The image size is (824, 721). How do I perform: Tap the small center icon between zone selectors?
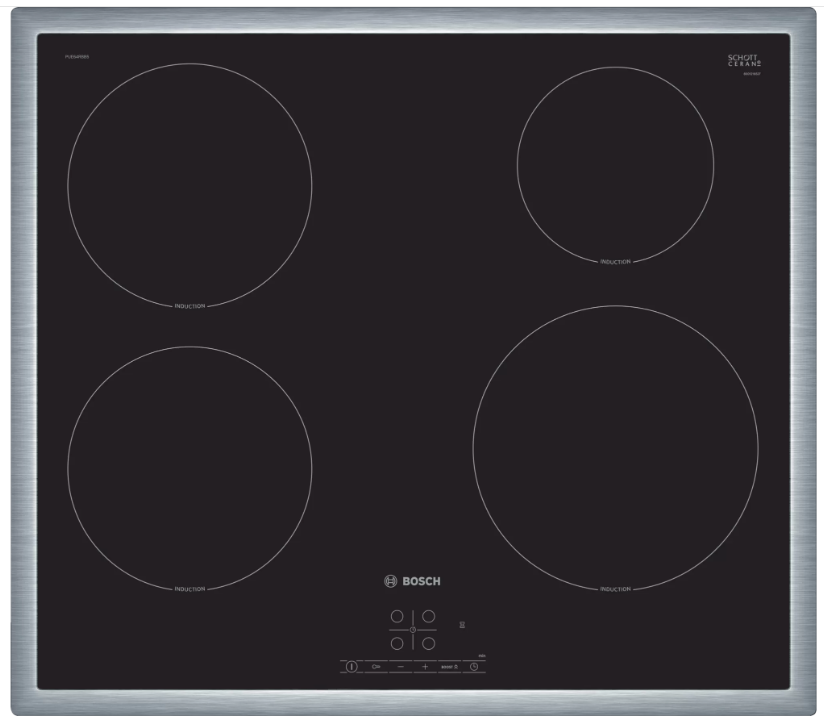[412, 630]
